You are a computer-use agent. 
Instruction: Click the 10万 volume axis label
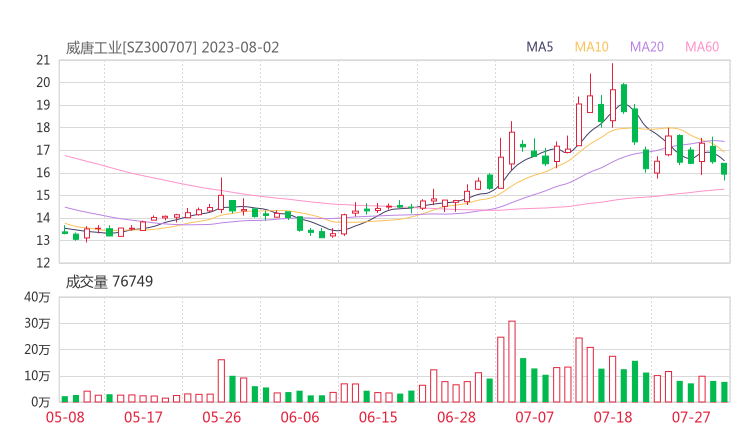[x=37, y=376]
